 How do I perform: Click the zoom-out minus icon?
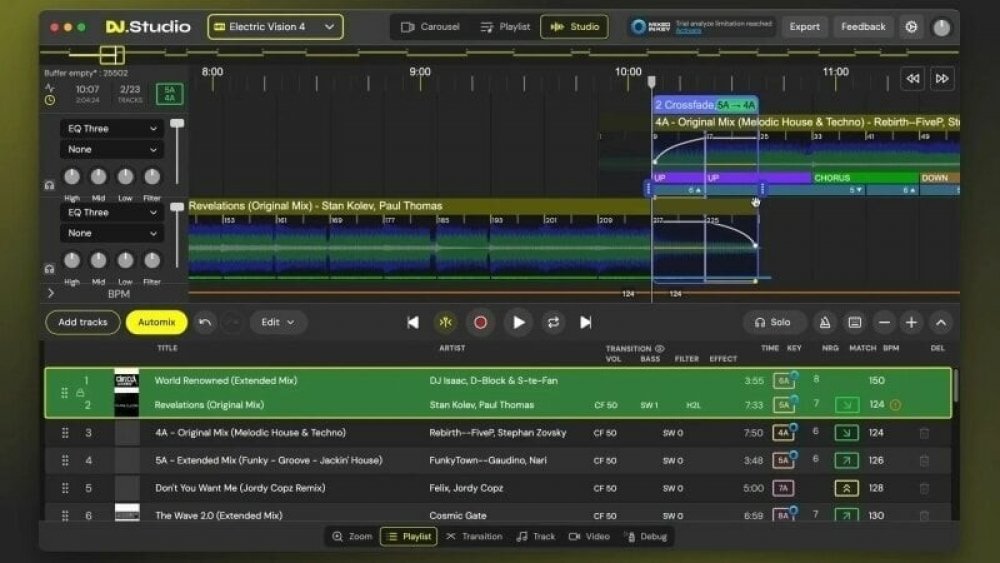pos(884,322)
